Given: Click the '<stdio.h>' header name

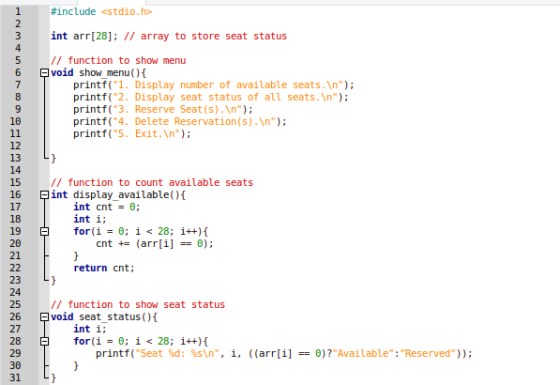Looking at the screenshot, I should pyautogui.click(x=126, y=12).
